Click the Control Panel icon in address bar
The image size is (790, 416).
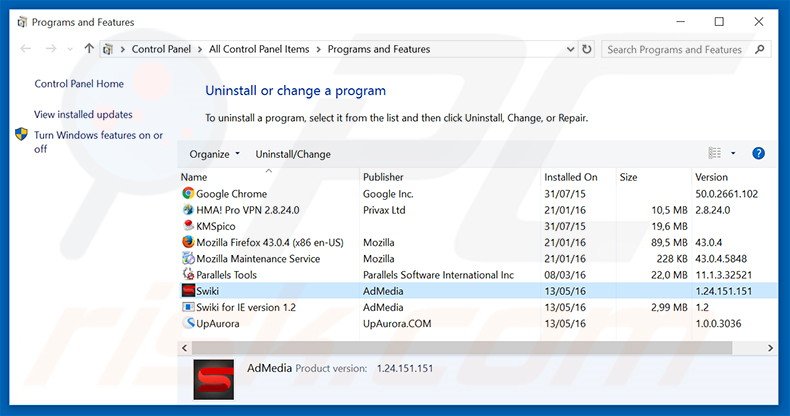pos(107,49)
